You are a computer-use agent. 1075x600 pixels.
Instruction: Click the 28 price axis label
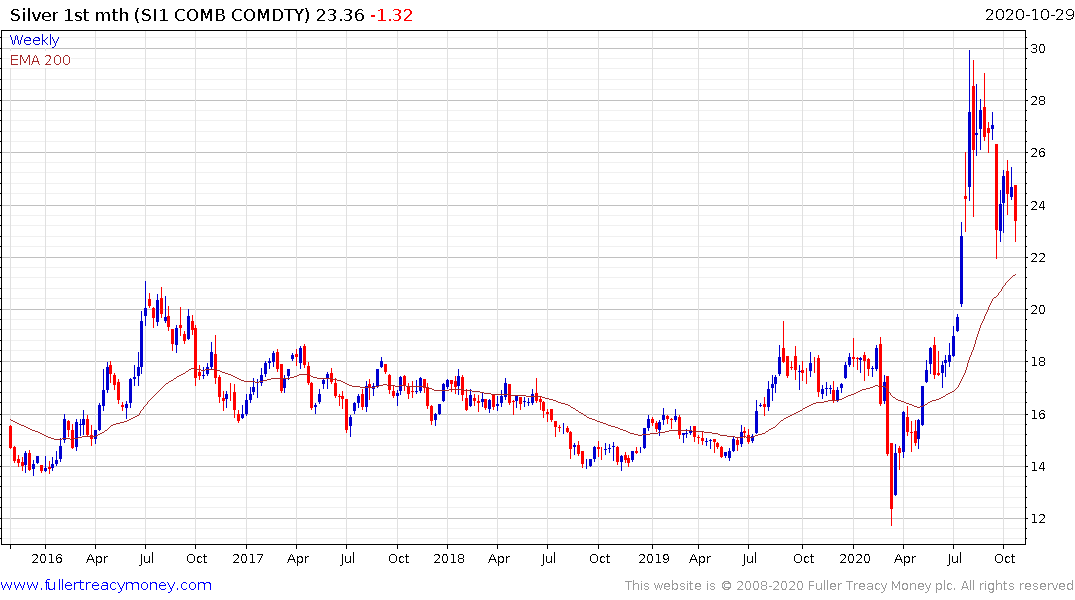click(x=1037, y=101)
